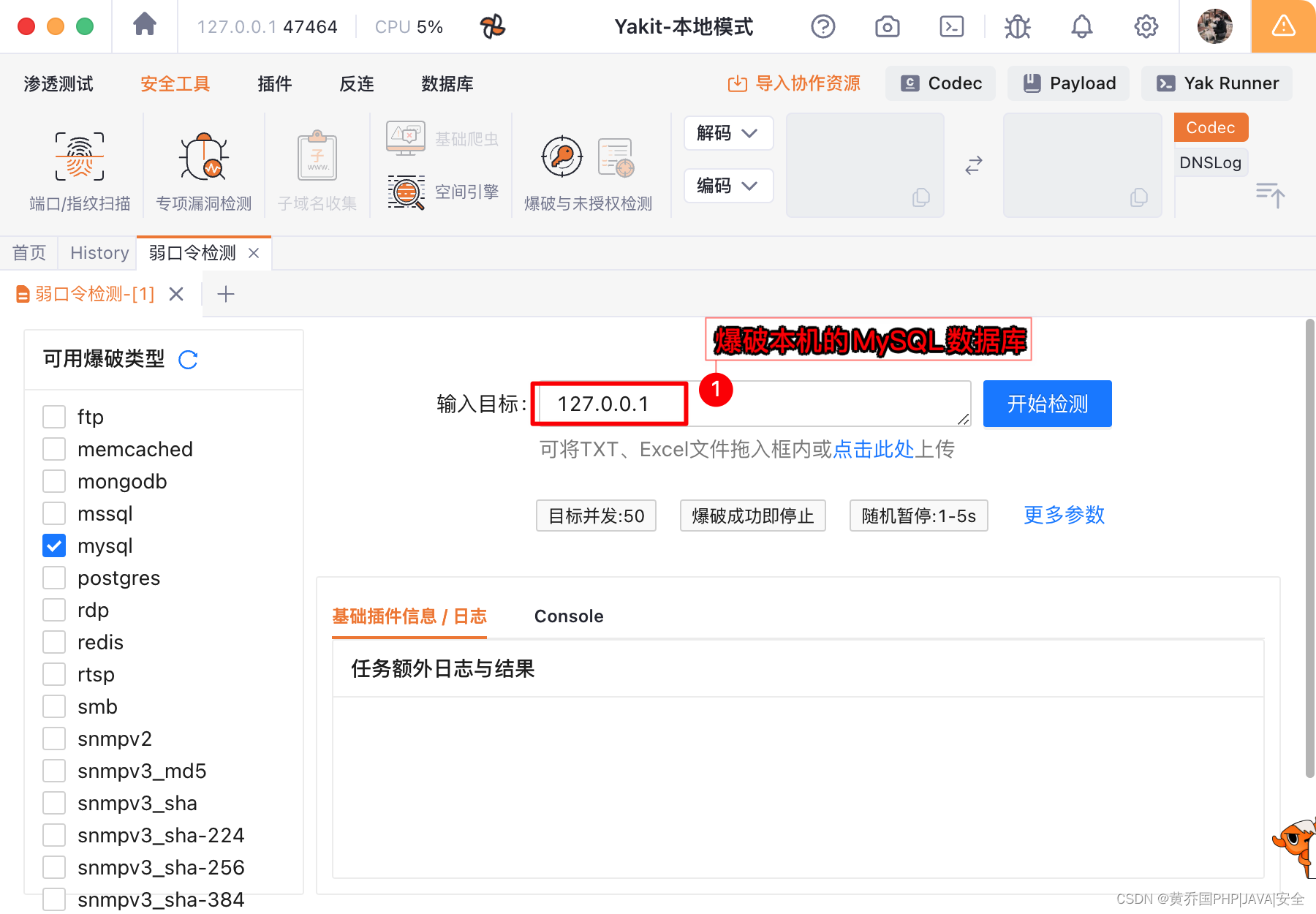Open the Payload button
Screen dimensions: 1316x914
pyautogui.click(x=1069, y=83)
